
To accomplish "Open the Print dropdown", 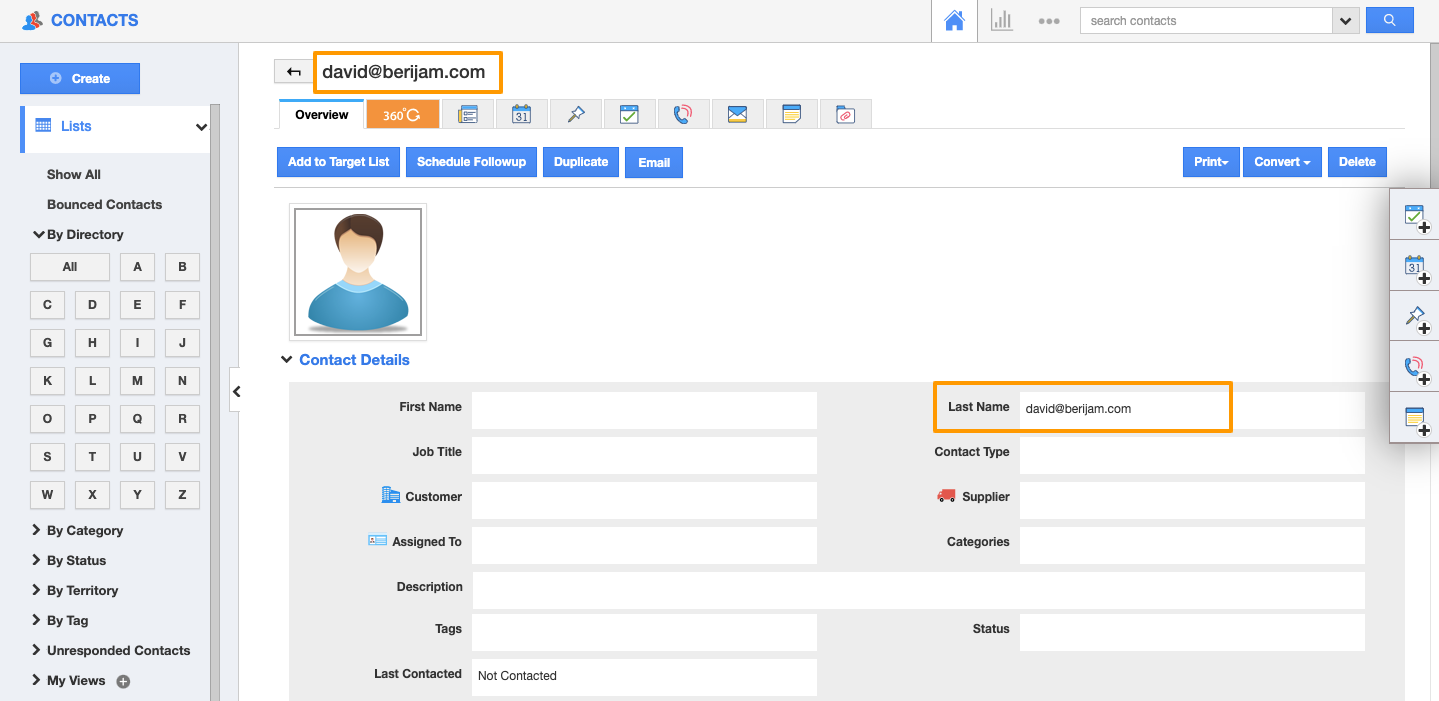I will click(1210, 162).
